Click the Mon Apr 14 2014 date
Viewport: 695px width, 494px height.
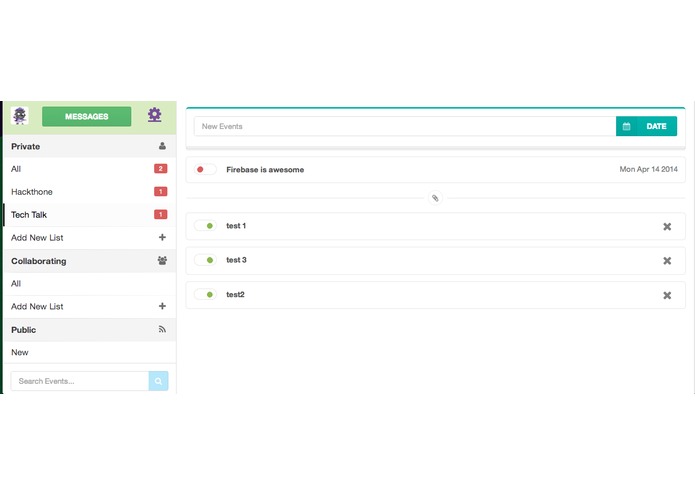coord(648,169)
